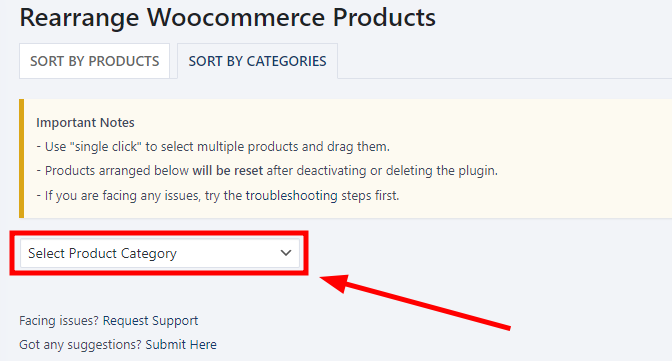Click the note about deactivating the plugin
Image resolution: width=672 pixels, height=361 pixels.
coord(267,171)
